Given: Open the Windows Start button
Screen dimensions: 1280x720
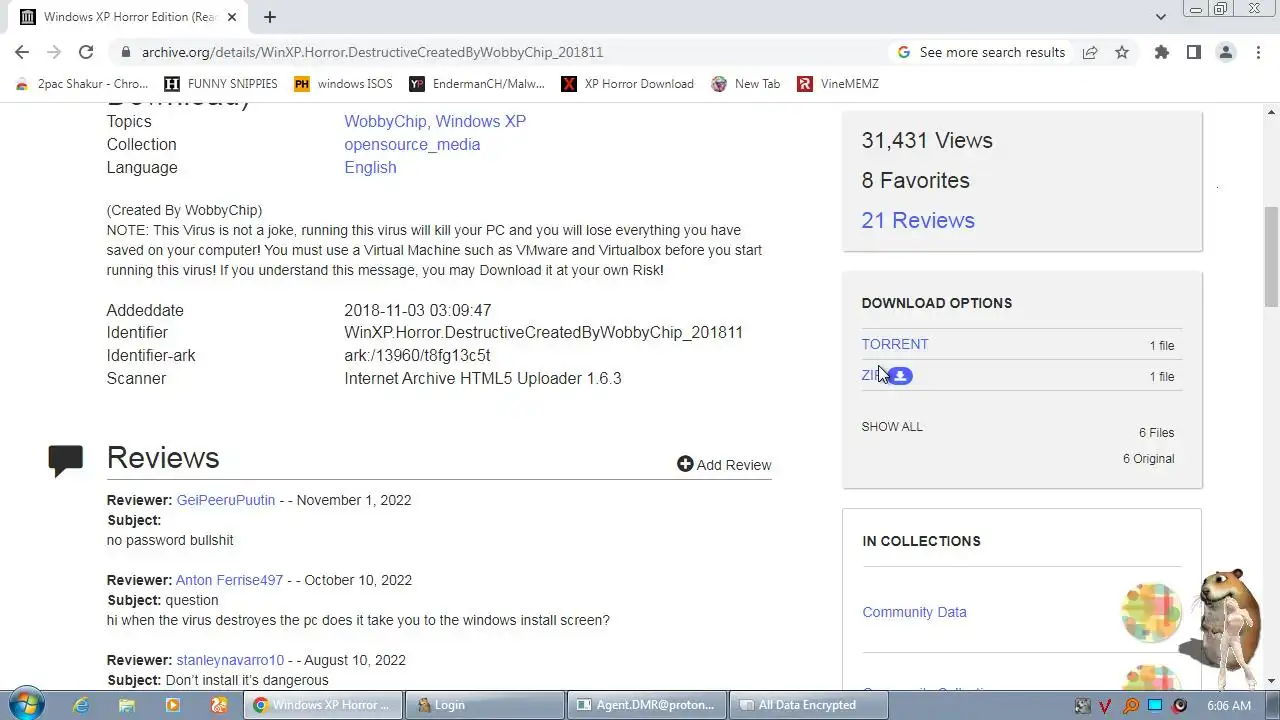Looking at the screenshot, I should 25,704.
